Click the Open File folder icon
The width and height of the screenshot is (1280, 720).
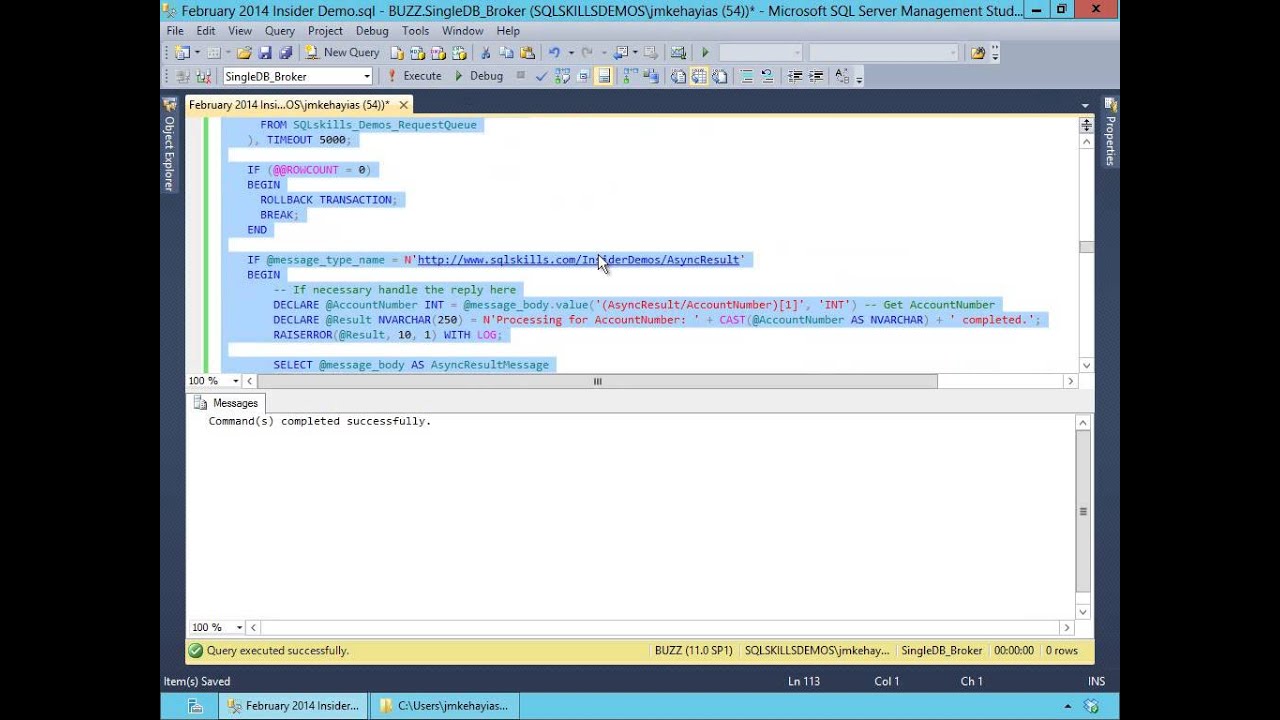pos(244,53)
